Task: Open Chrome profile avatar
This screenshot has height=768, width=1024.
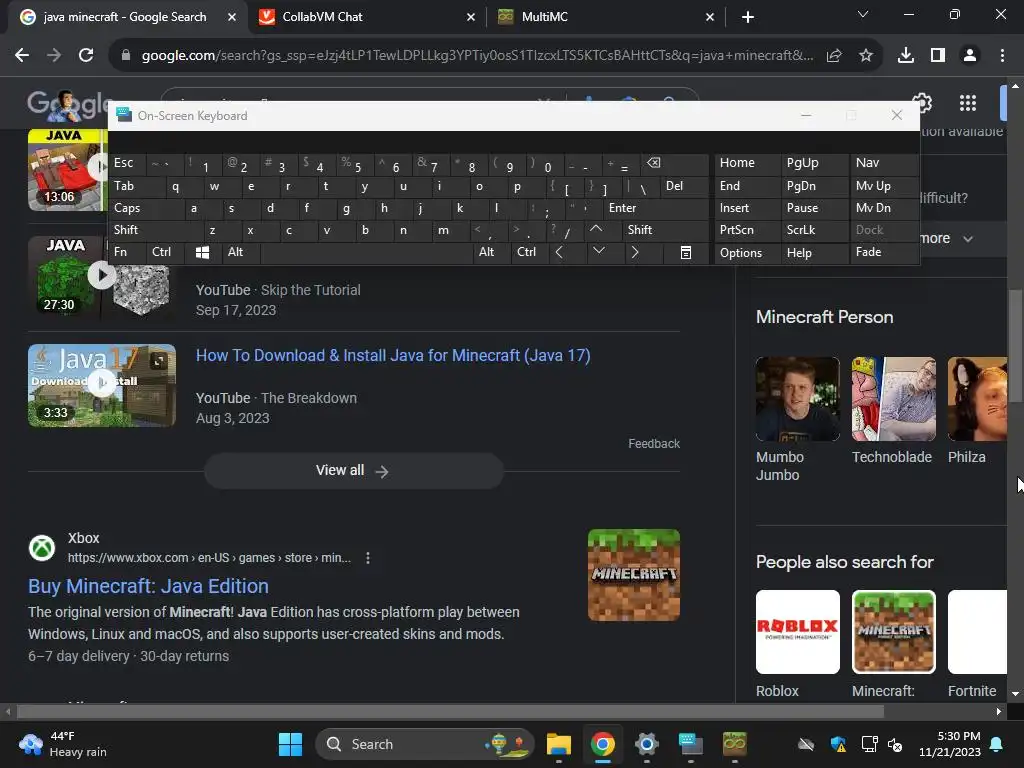Action: click(x=970, y=56)
